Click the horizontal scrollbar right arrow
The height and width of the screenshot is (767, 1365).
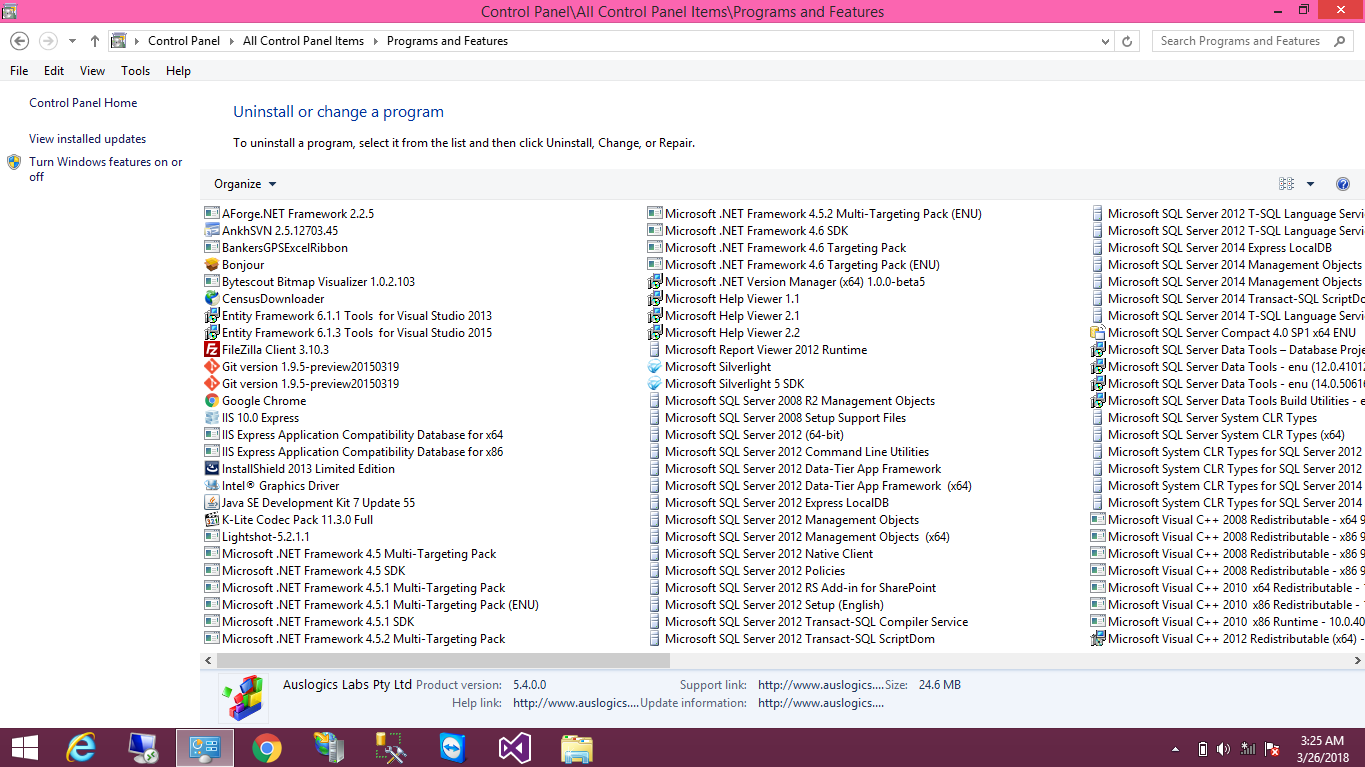coord(1357,661)
